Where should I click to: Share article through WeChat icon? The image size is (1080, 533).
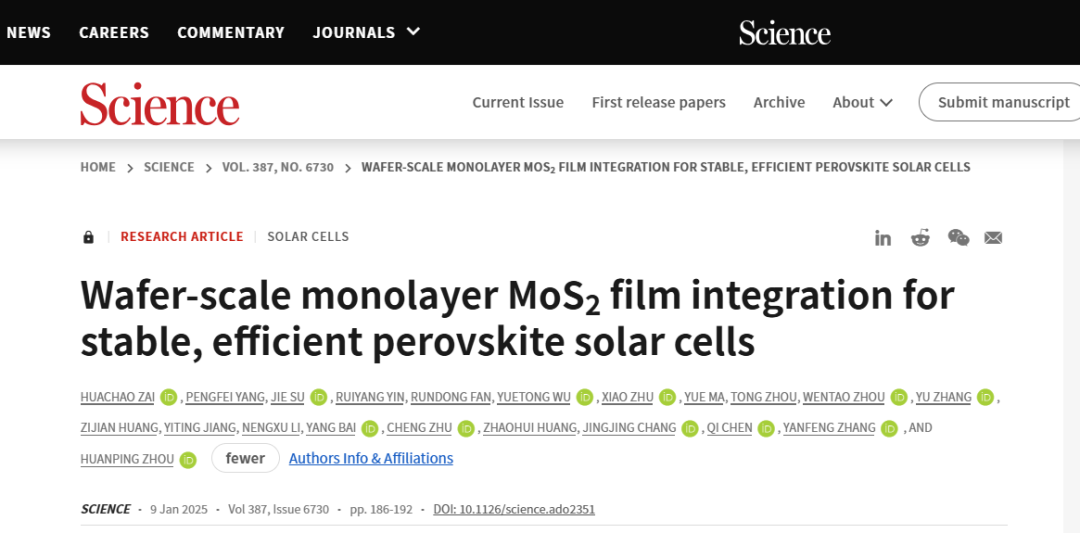pos(958,237)
